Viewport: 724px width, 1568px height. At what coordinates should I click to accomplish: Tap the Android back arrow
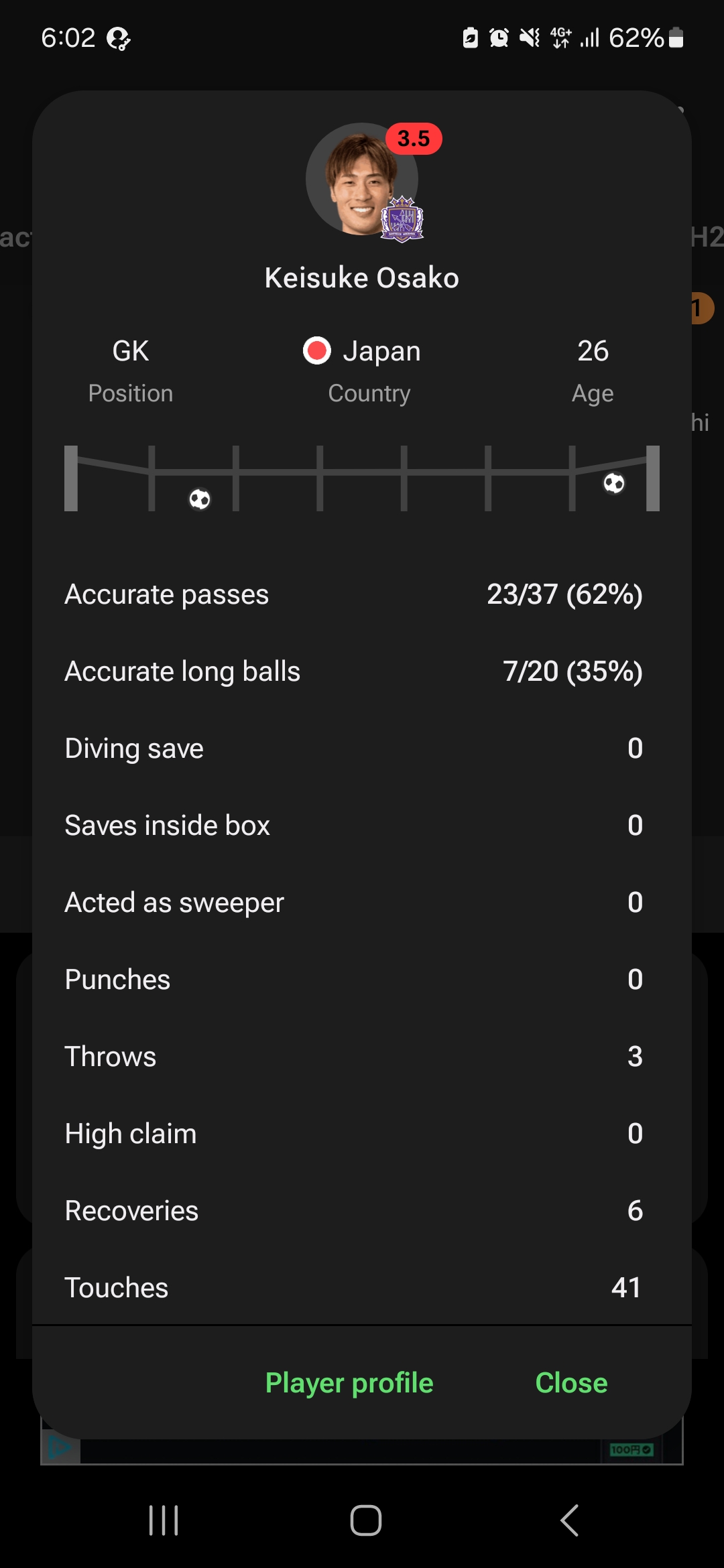pos(569,1520)
